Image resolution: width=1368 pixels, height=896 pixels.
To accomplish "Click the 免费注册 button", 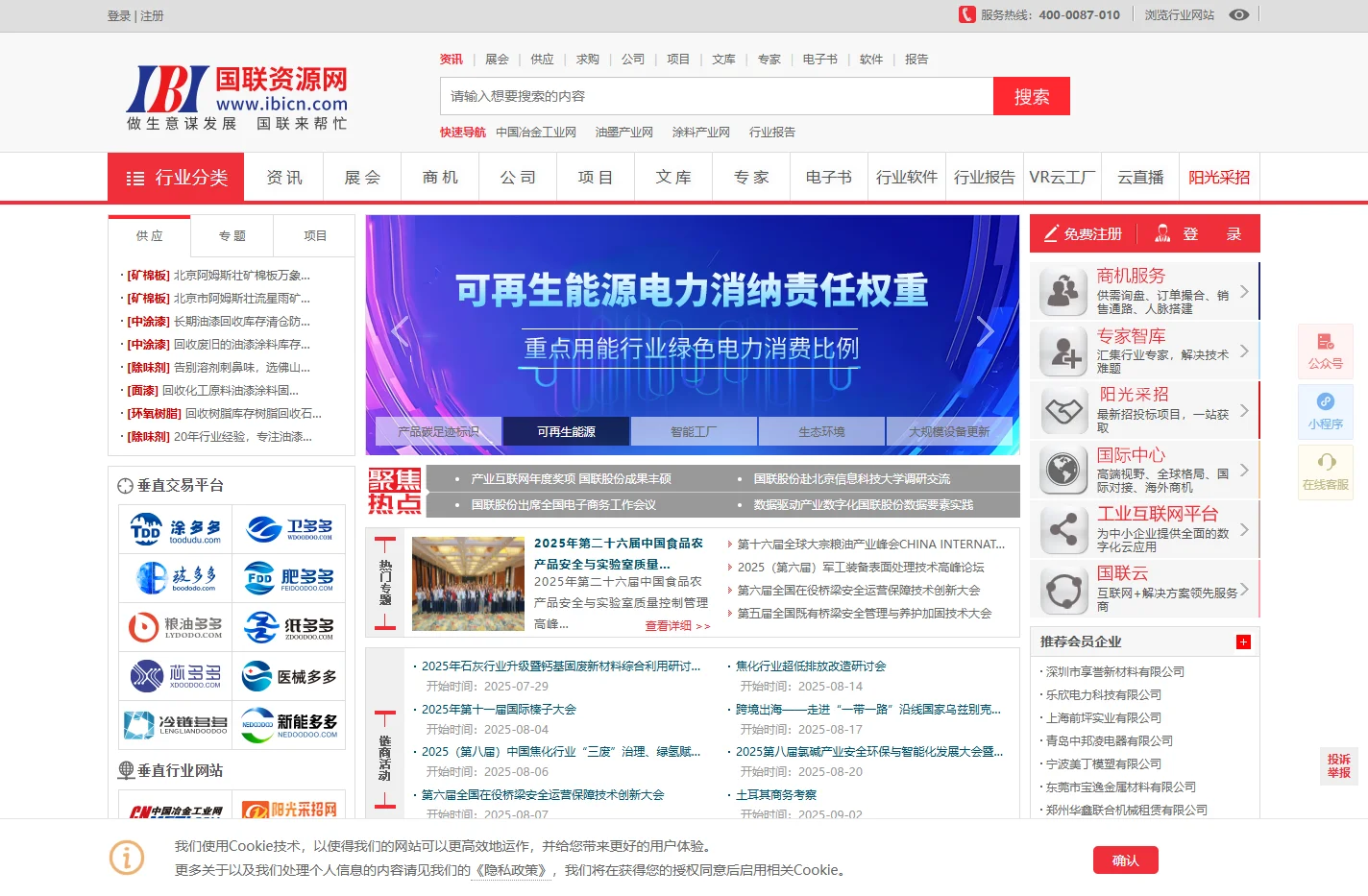I will pyautogui.click(x=1083, y=233).
